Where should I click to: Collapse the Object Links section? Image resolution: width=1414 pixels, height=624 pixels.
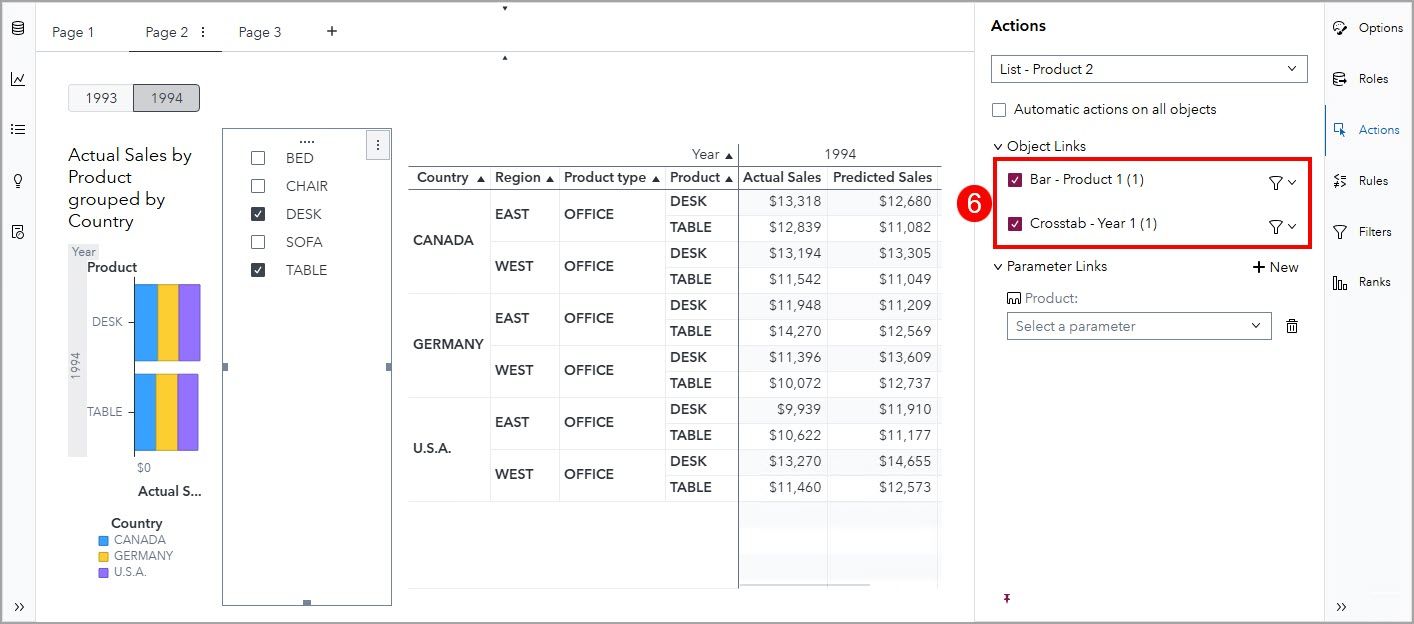coord(998,146)
